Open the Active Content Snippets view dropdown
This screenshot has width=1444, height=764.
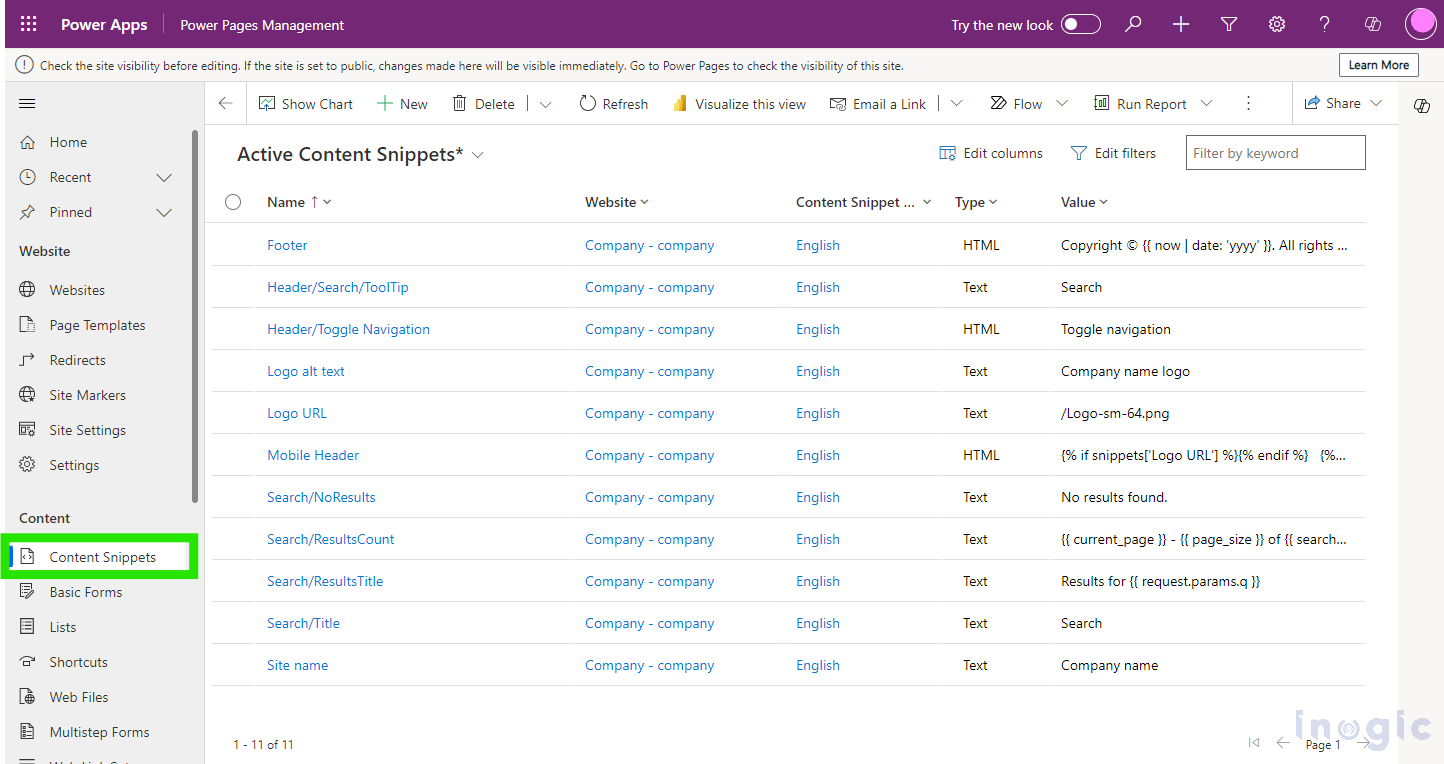[478, 155]
